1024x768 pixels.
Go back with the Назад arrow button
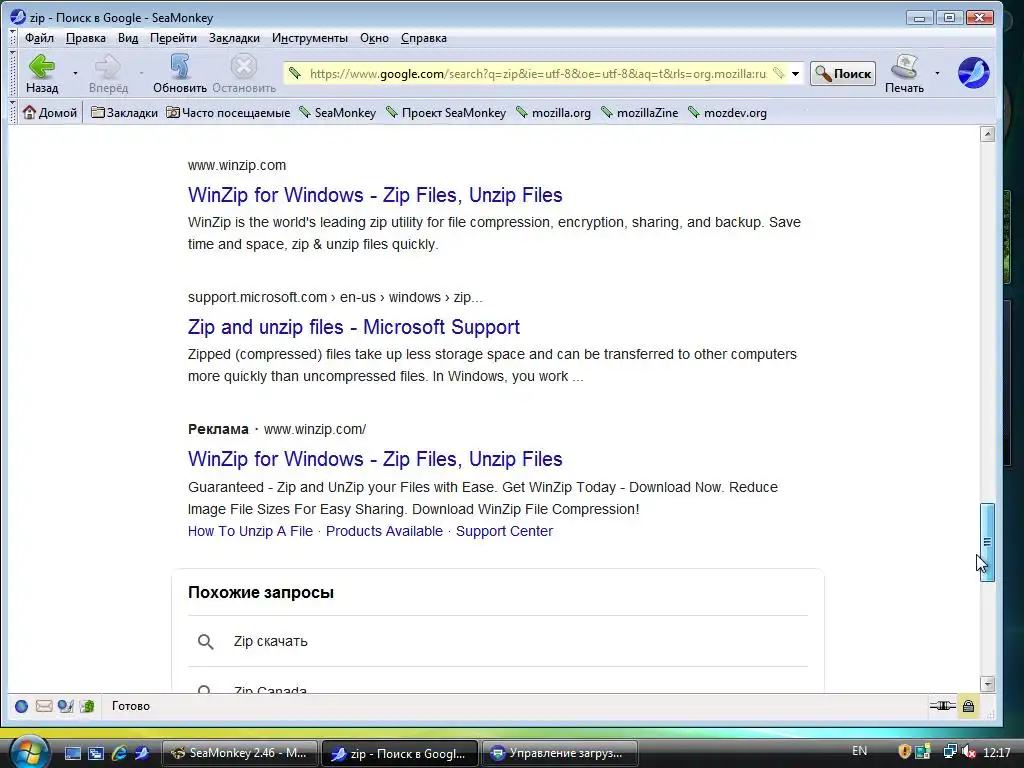pyautogui.click(x=42, y=73)
